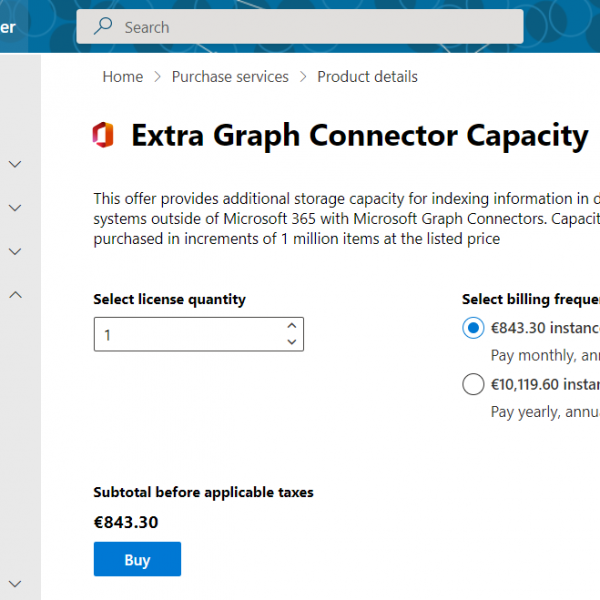Click the Office logo beside the product title
Image resolution: width=600 pixels, height=600 pixels.
(x=103, y=135)
